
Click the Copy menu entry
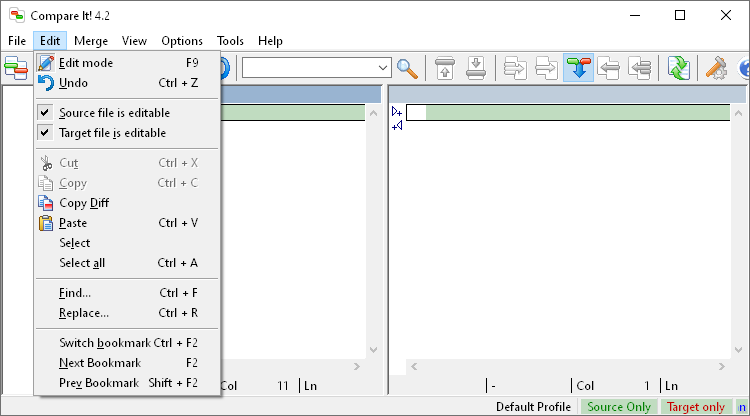click(x=127, y=183)
